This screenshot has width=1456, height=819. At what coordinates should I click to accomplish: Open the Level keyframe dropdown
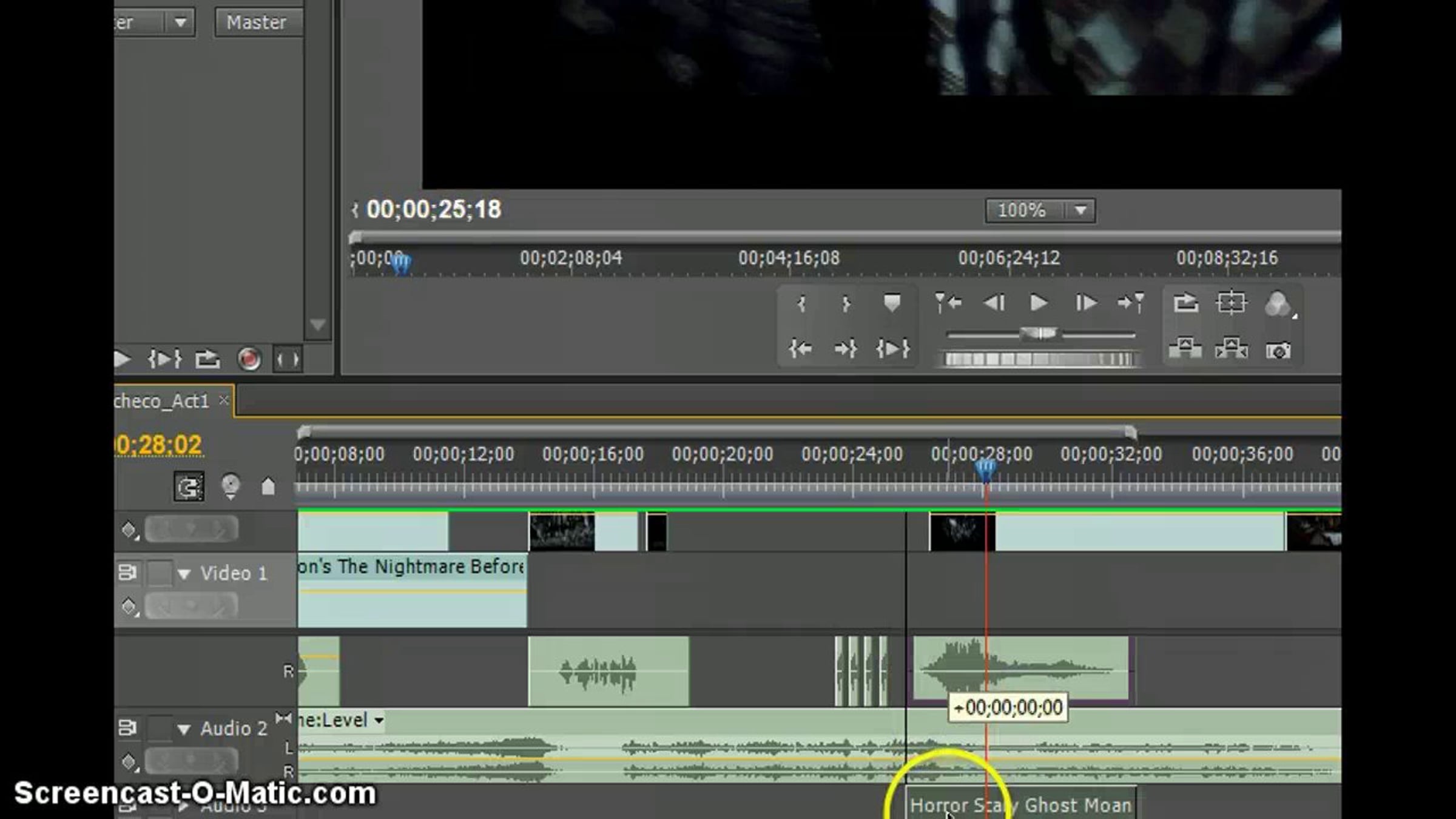point(379,720)
